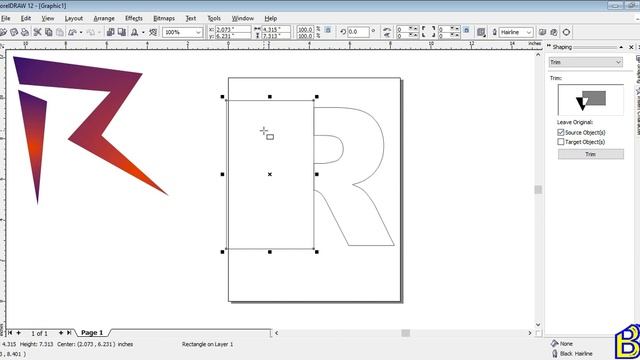Viewport: 640px width, 360px height.
Task: Toggle round corners together lock
Action: coord(466,30)
